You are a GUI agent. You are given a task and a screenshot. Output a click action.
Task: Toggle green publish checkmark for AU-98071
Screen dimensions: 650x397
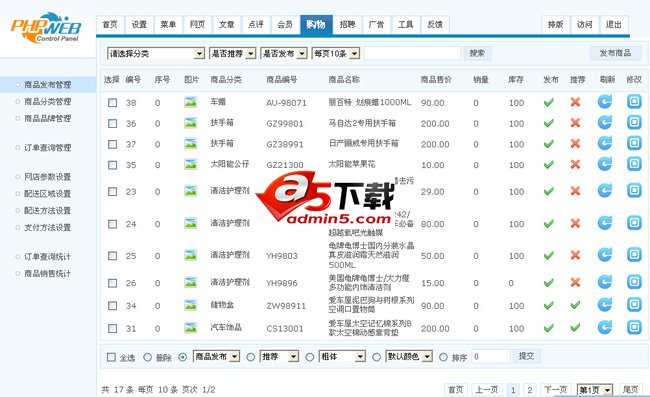point(548,102)
